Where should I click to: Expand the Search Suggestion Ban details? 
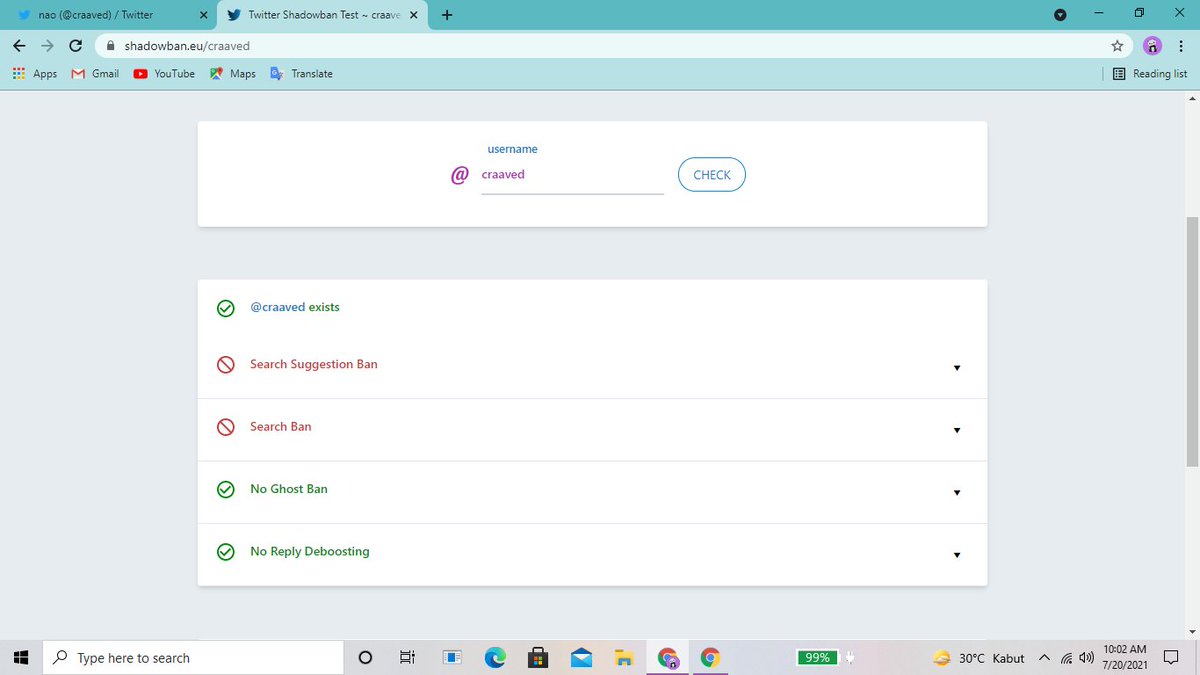[957, 368]
